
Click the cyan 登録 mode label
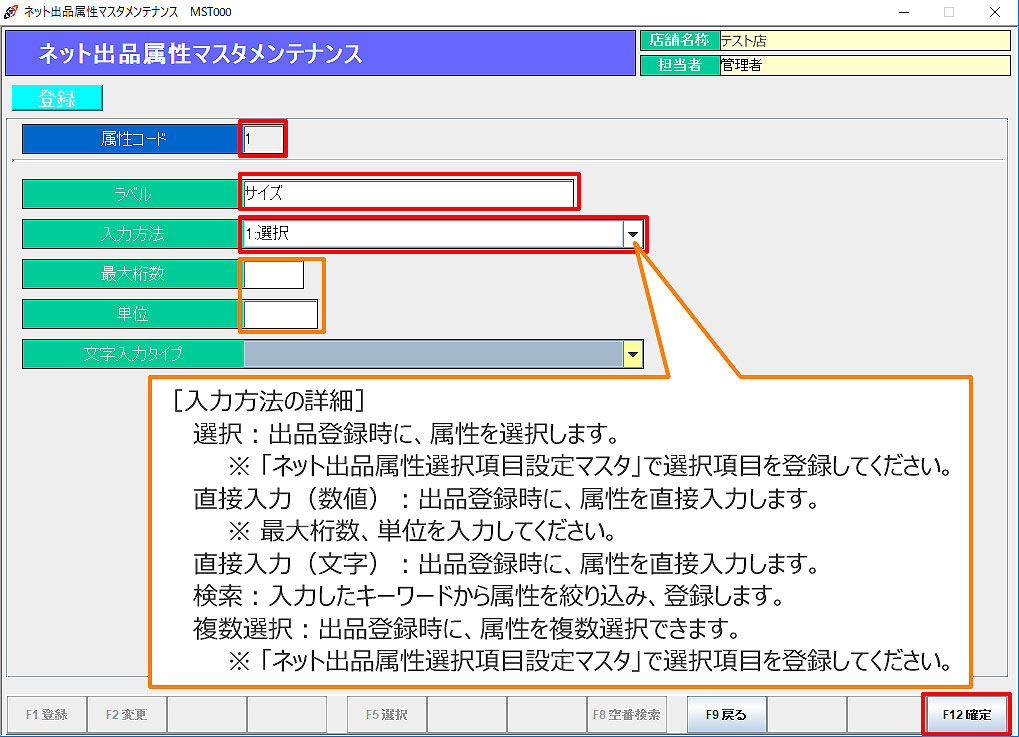57,98
